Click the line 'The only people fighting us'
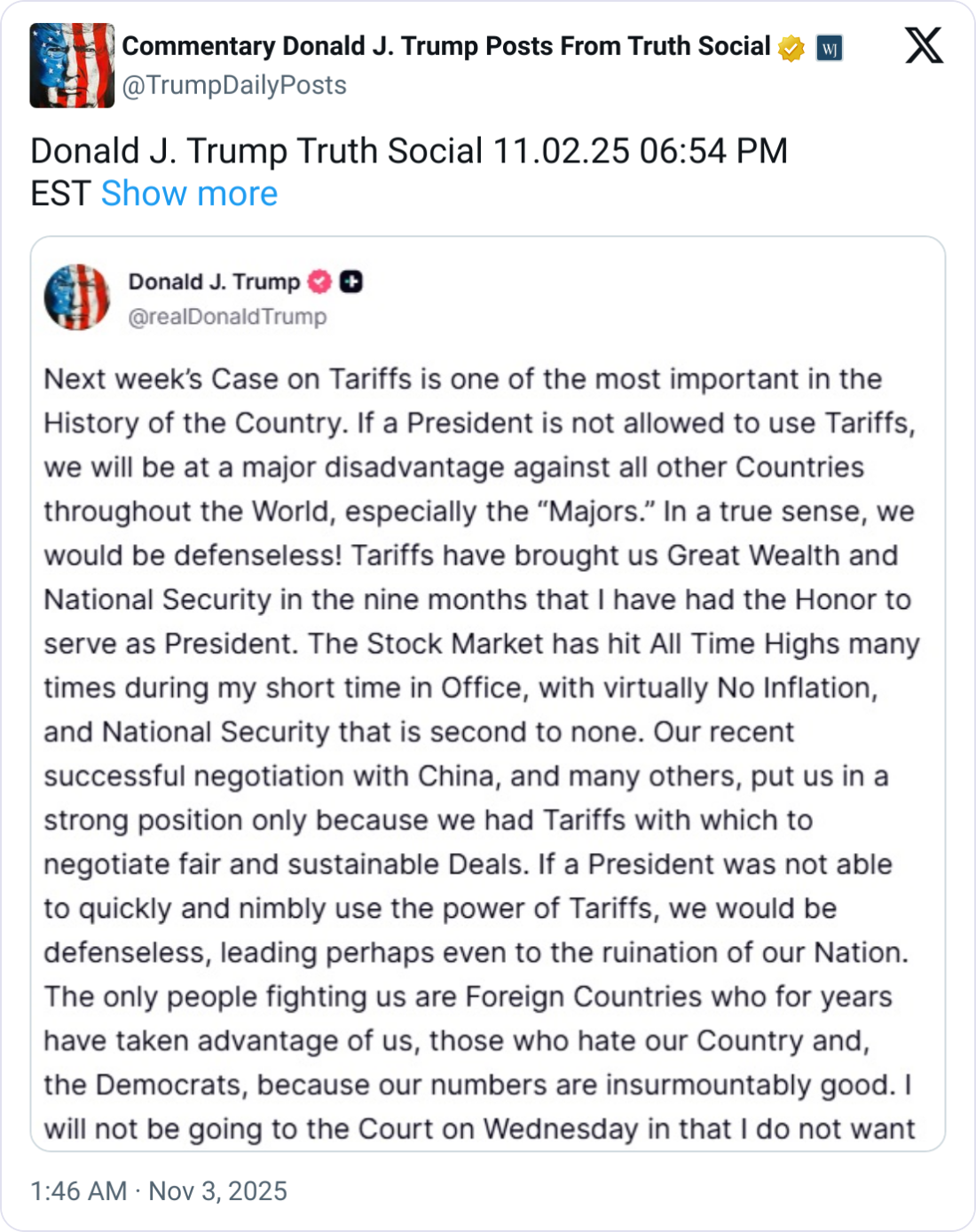The height and width of the screenshot is (1232, 976). [468, 997]
